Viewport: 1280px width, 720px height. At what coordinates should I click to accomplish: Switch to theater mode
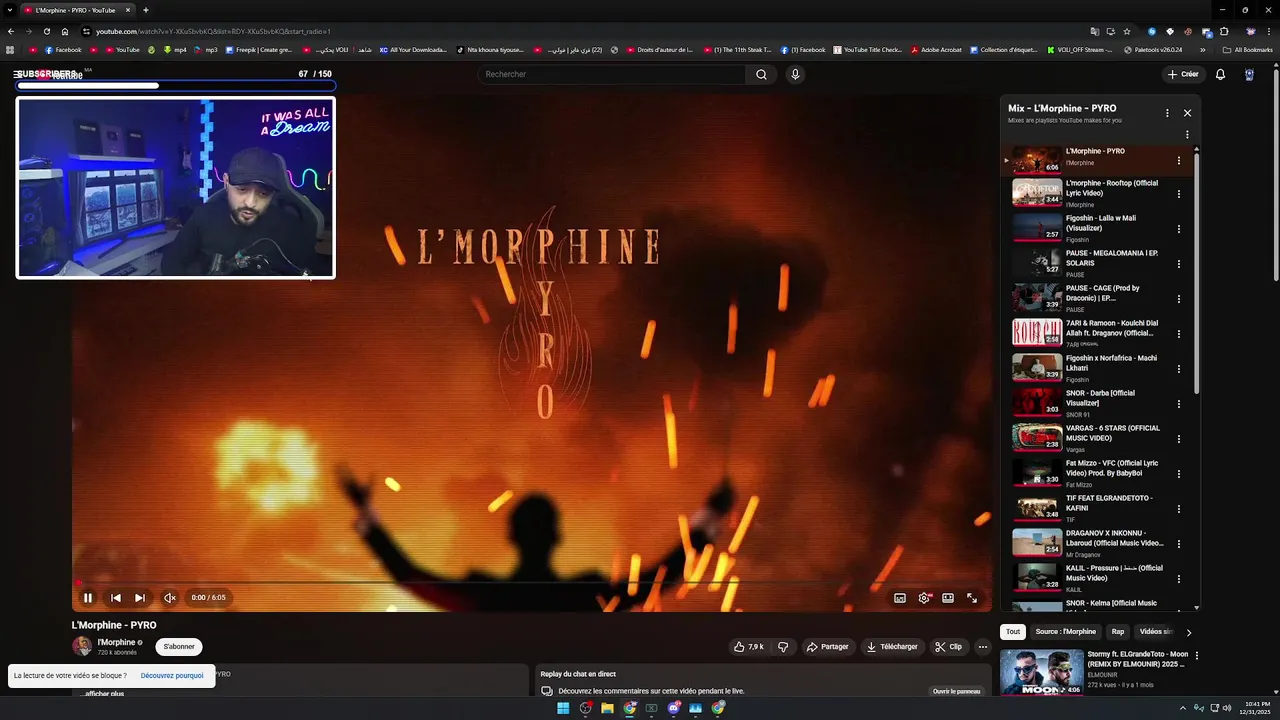click(x=948, y=598)
